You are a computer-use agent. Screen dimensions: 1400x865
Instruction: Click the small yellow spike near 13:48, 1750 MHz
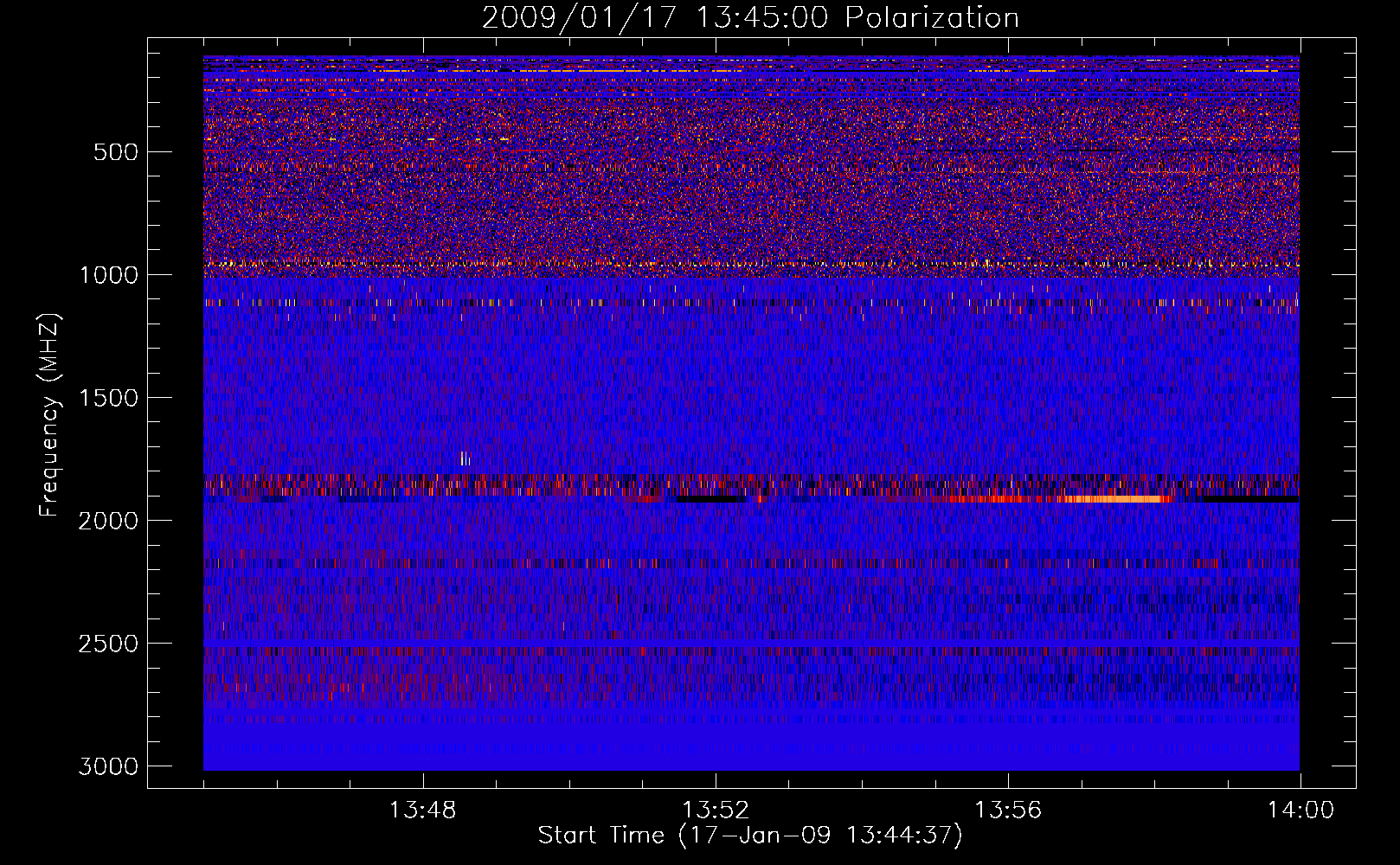coord(466,458)
